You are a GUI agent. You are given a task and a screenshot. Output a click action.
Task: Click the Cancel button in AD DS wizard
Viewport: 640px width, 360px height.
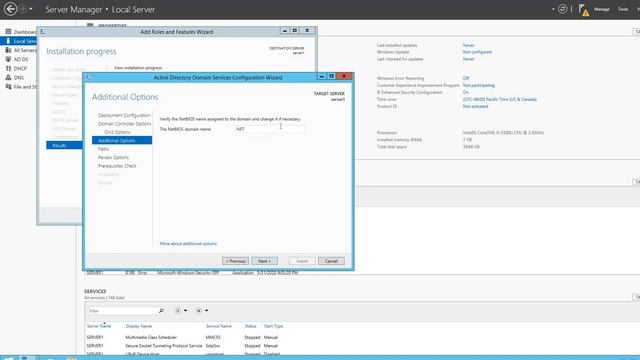coord(331,261)
